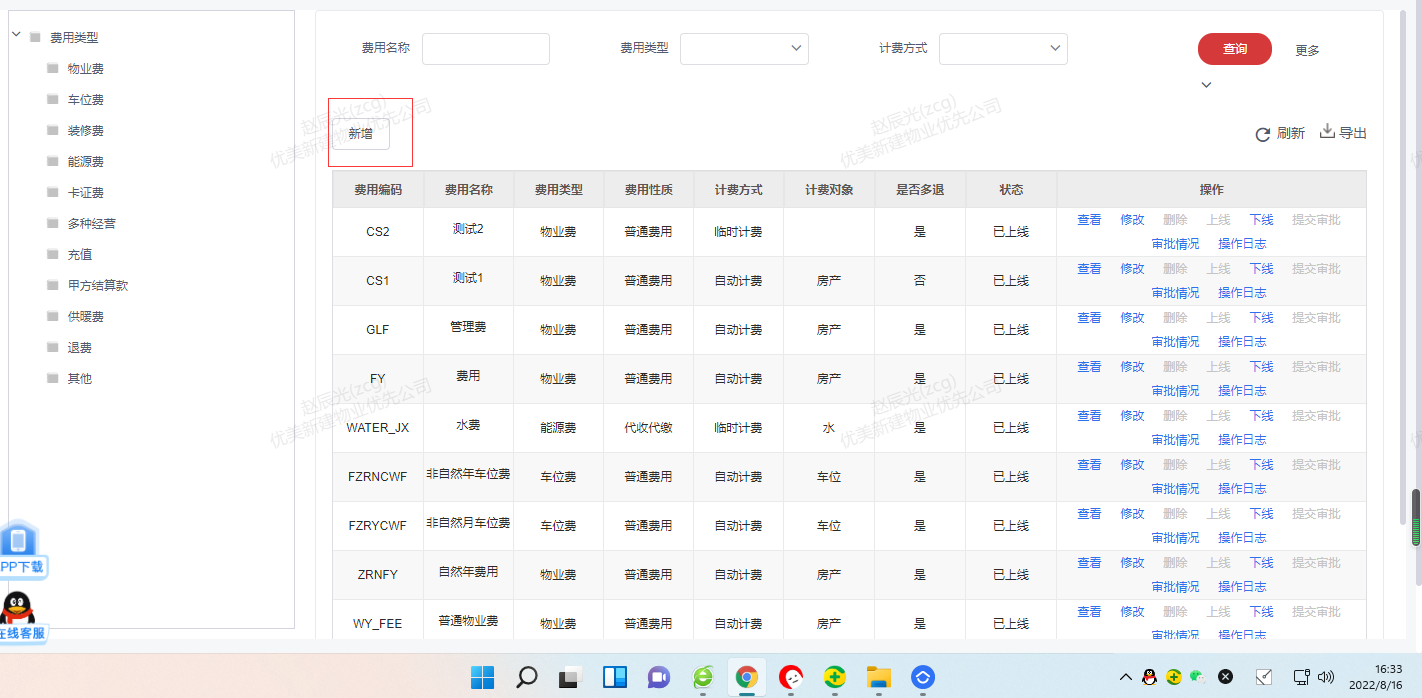The width and height of the screenshot is (1422, 698).
Task: Click the 刷新 refresh icon
Action: point(1263,134)
